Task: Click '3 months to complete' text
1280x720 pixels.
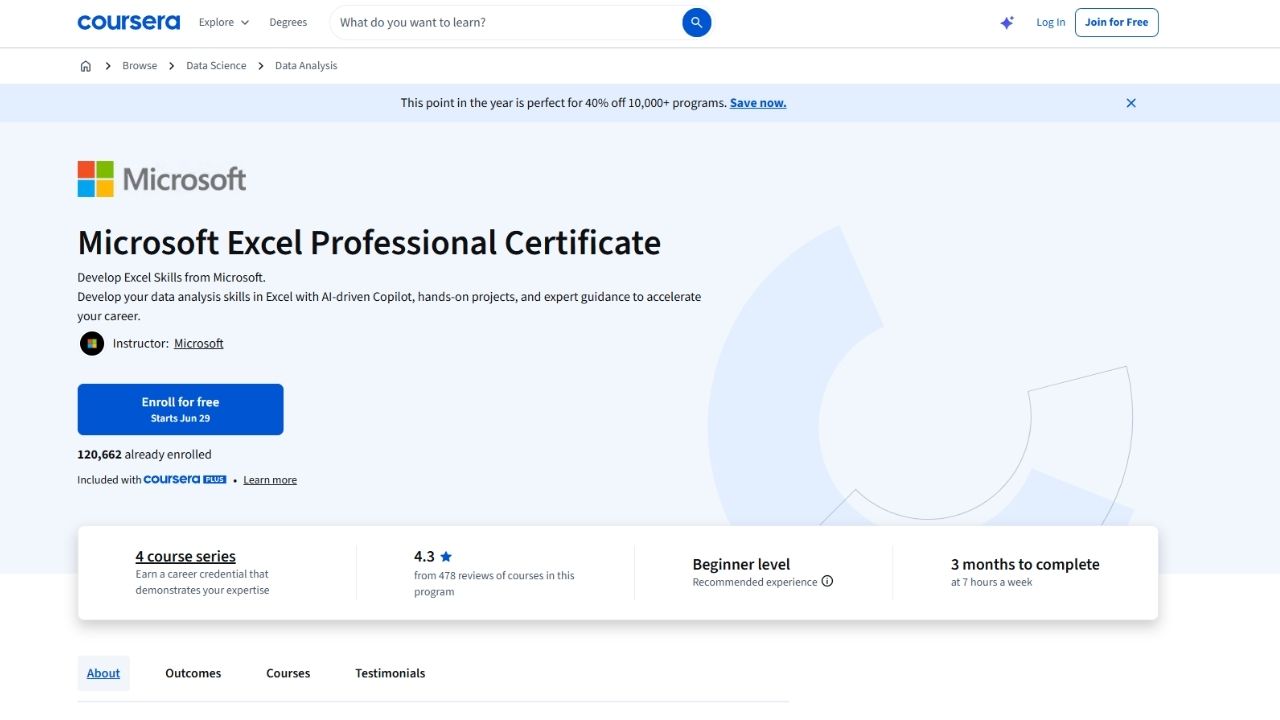Action: click(x=1025, y=564)
